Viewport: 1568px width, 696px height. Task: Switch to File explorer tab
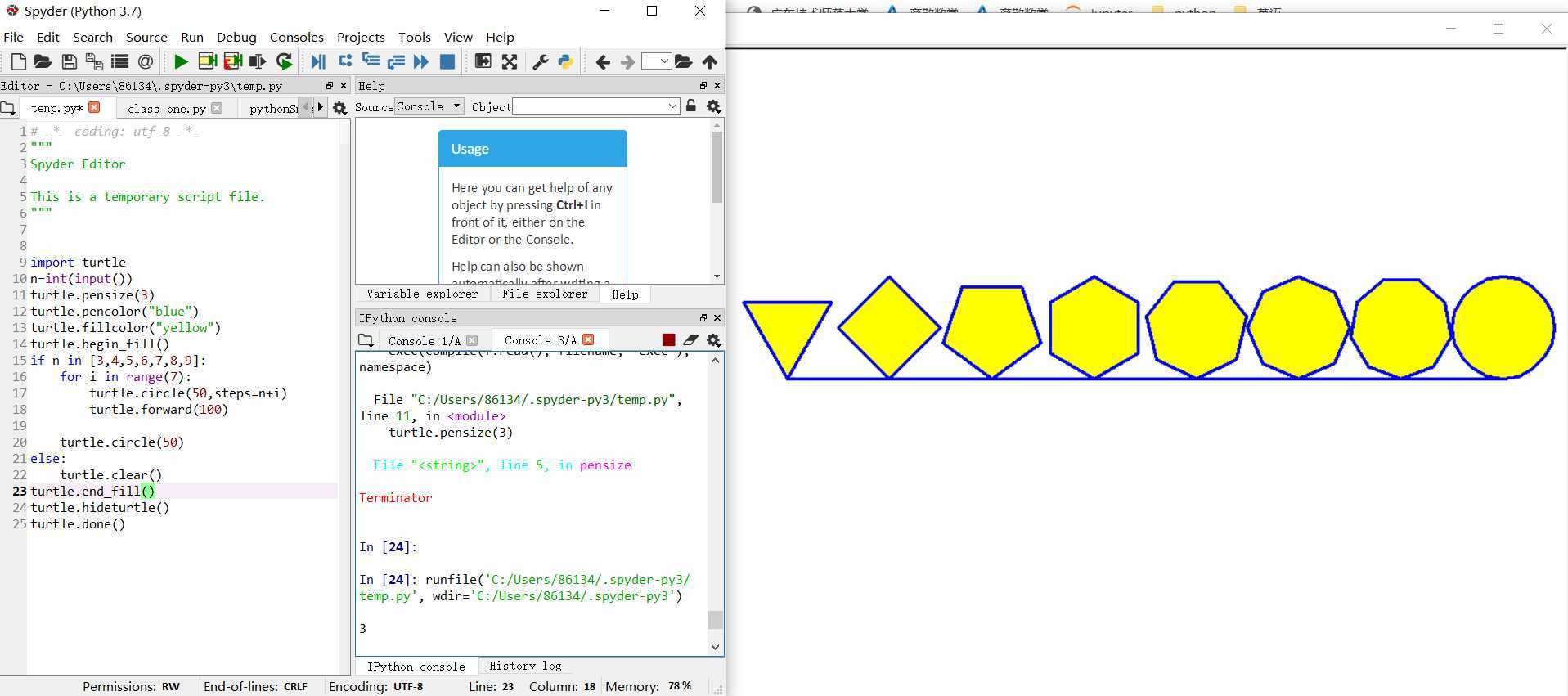[545, 294]
